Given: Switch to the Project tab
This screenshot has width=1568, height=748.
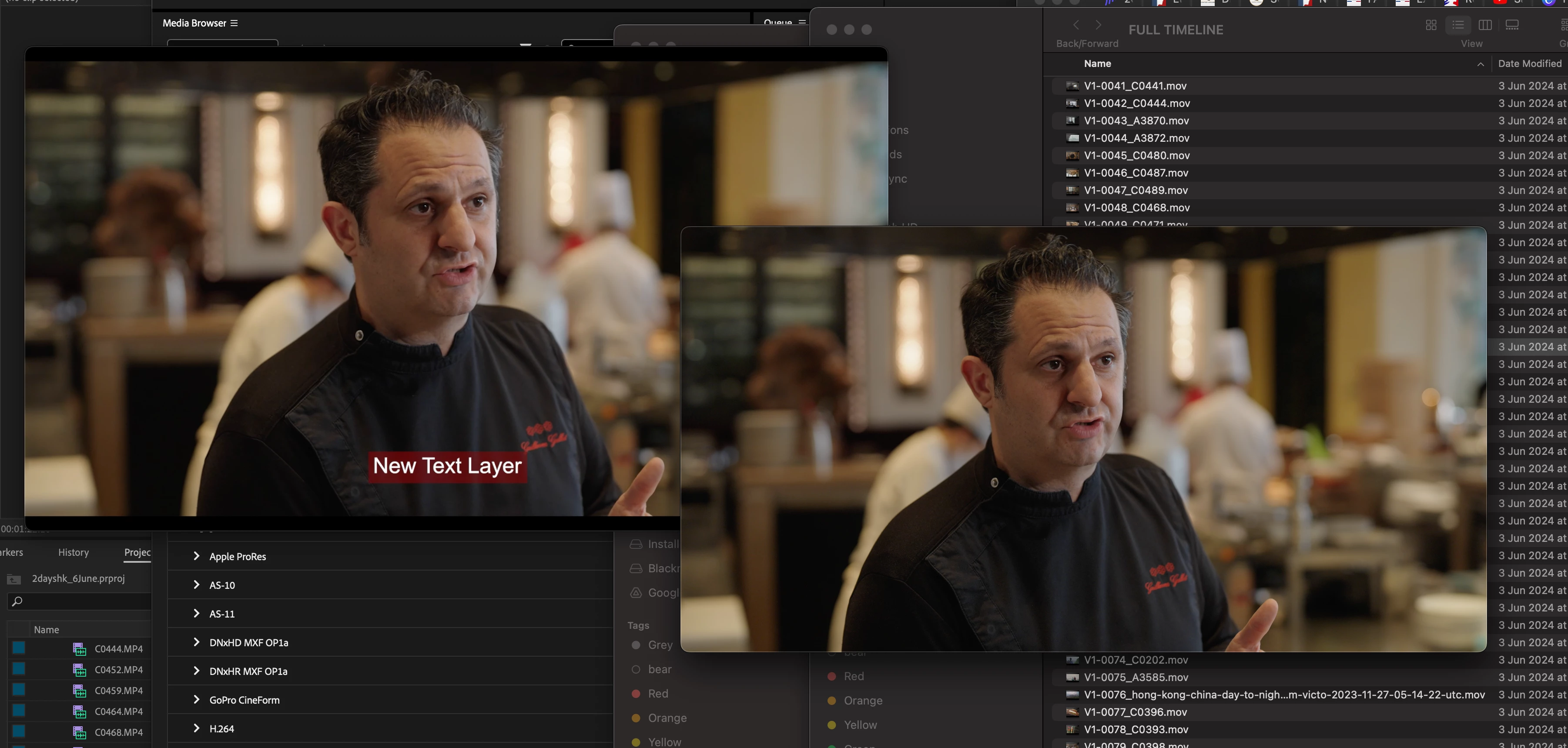Looking at the screenshot, I should click(x=137, y=553).
